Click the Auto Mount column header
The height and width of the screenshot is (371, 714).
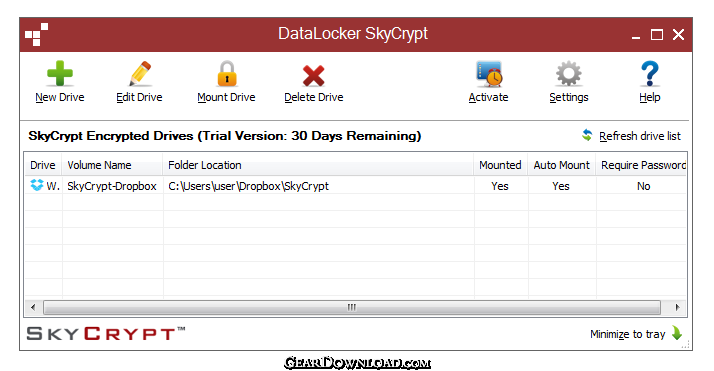pos(562,165)
